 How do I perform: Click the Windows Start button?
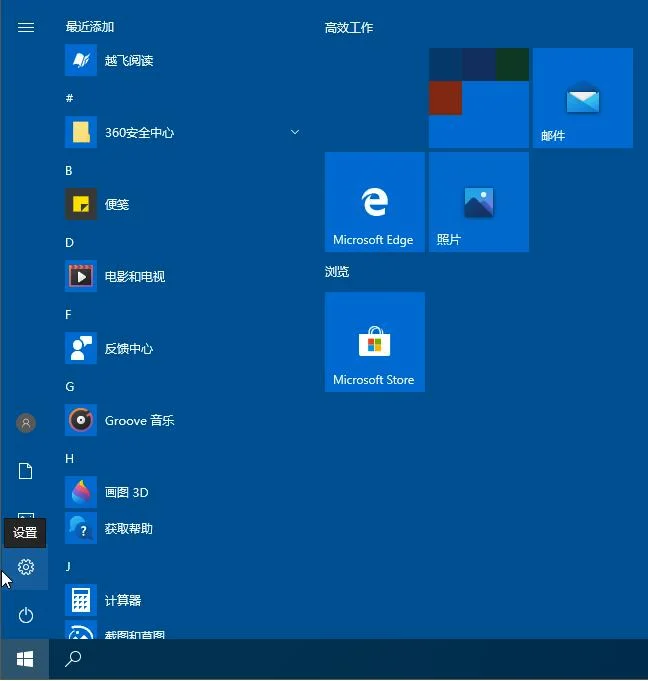click(x=25, y=659)
